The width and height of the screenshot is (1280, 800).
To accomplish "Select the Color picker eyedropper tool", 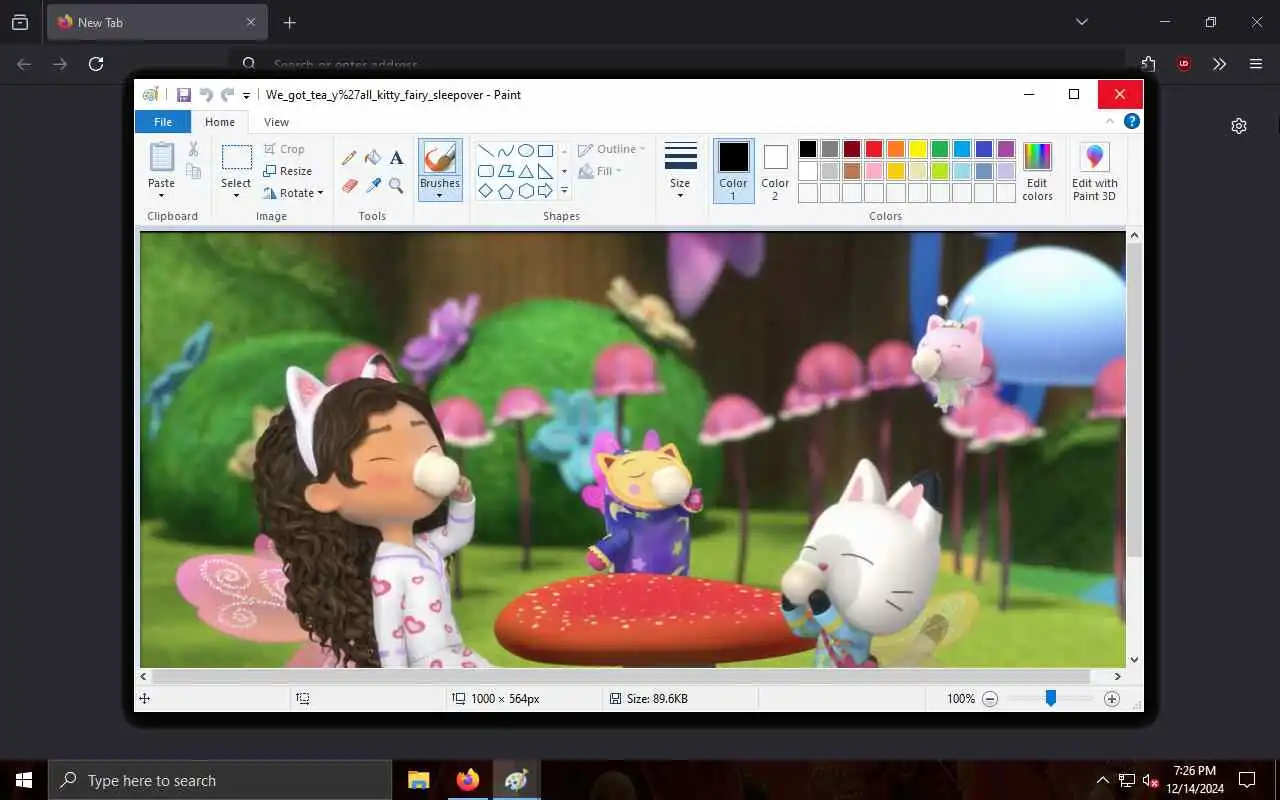I will tap(373, 185).
